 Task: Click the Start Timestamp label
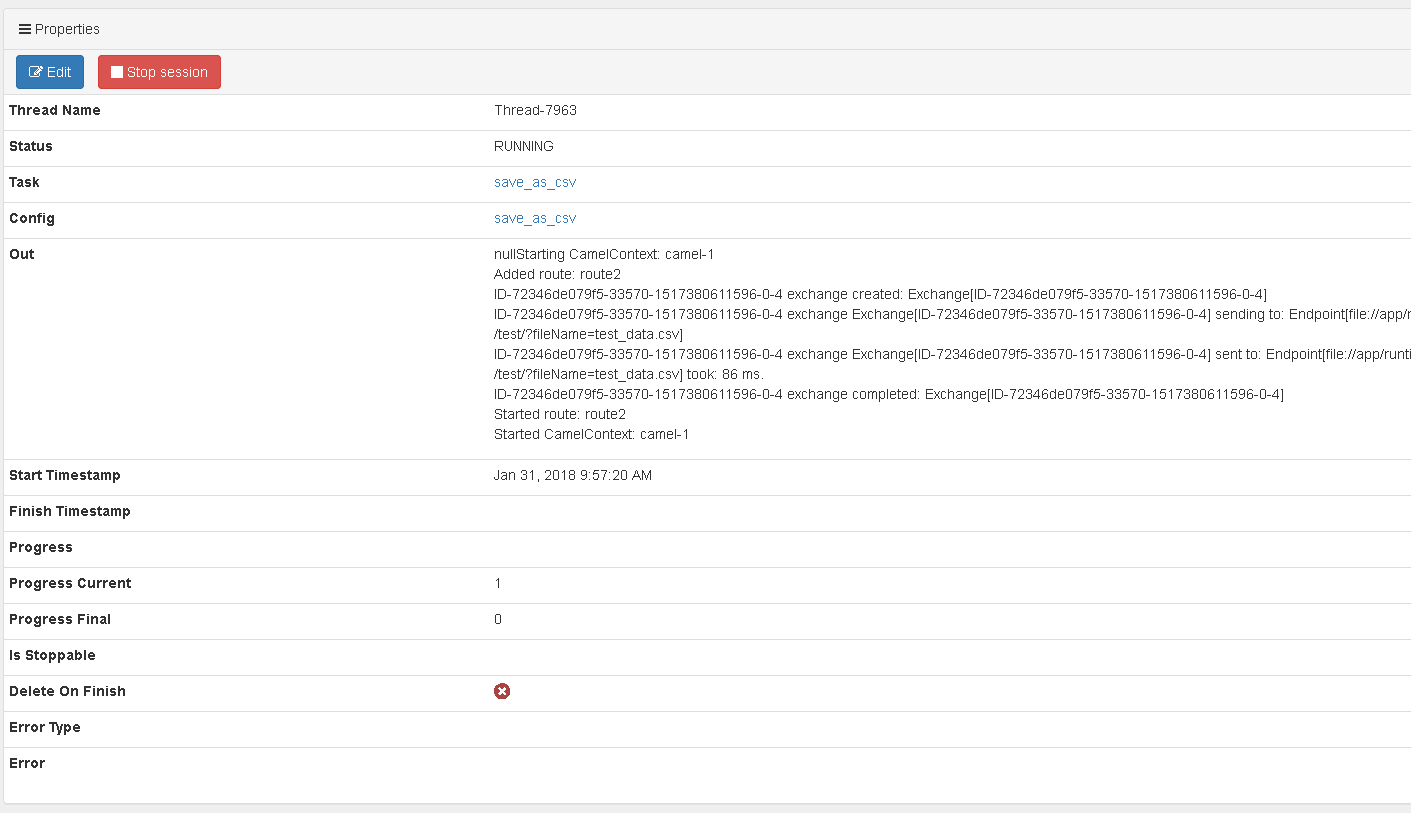(65, 475)
